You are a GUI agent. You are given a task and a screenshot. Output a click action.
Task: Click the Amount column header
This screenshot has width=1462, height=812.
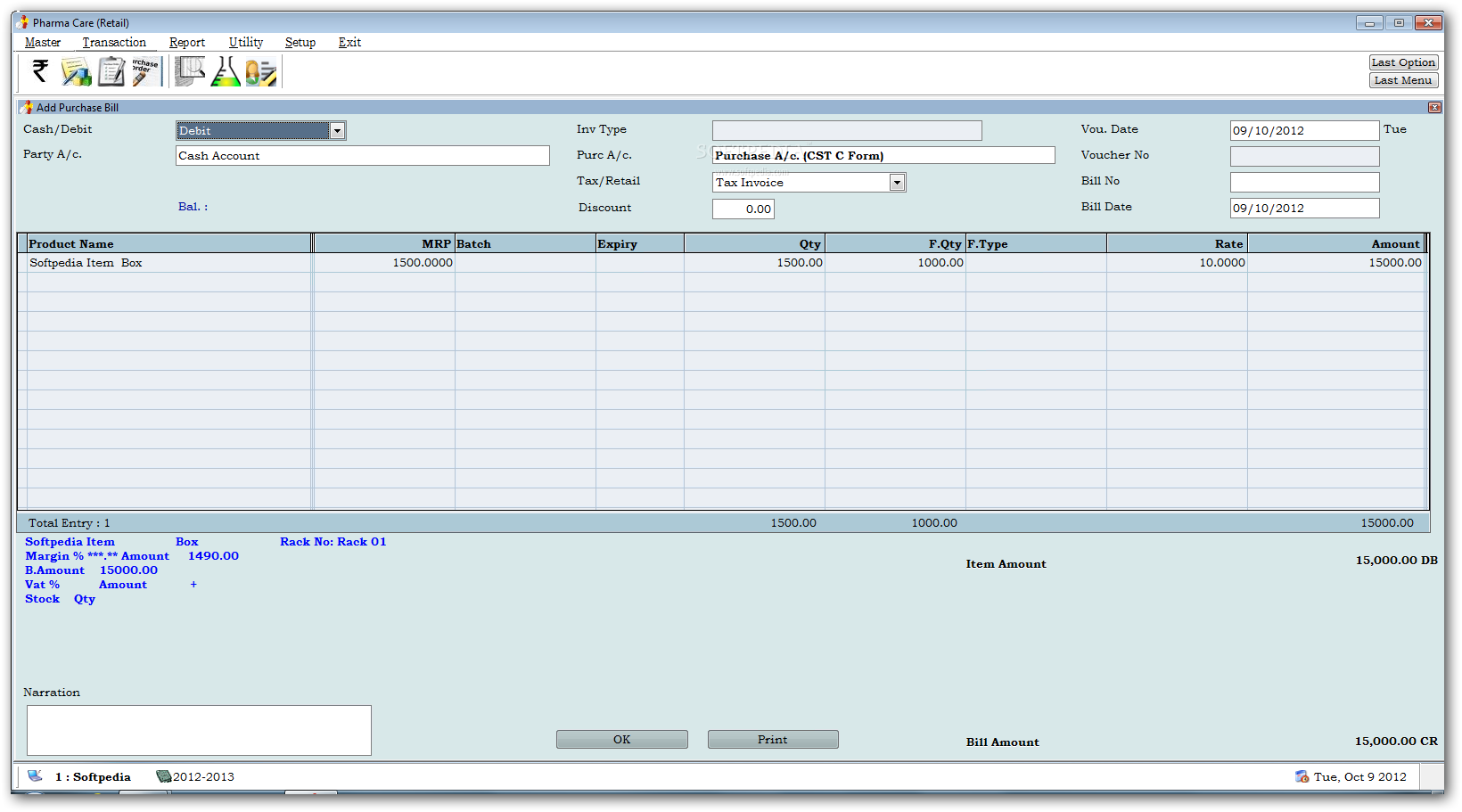tap(1335, 244)
